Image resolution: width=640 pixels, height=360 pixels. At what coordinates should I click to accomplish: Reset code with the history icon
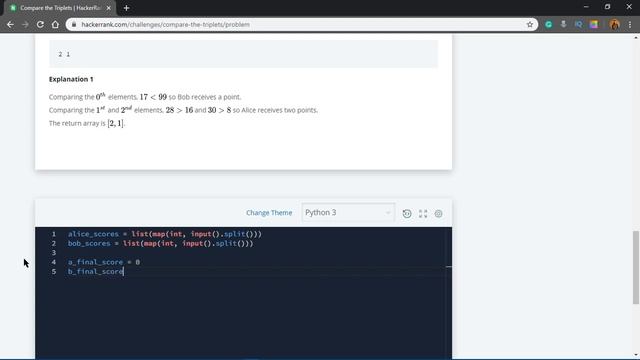pyautogui.click(x=407, y=213)
